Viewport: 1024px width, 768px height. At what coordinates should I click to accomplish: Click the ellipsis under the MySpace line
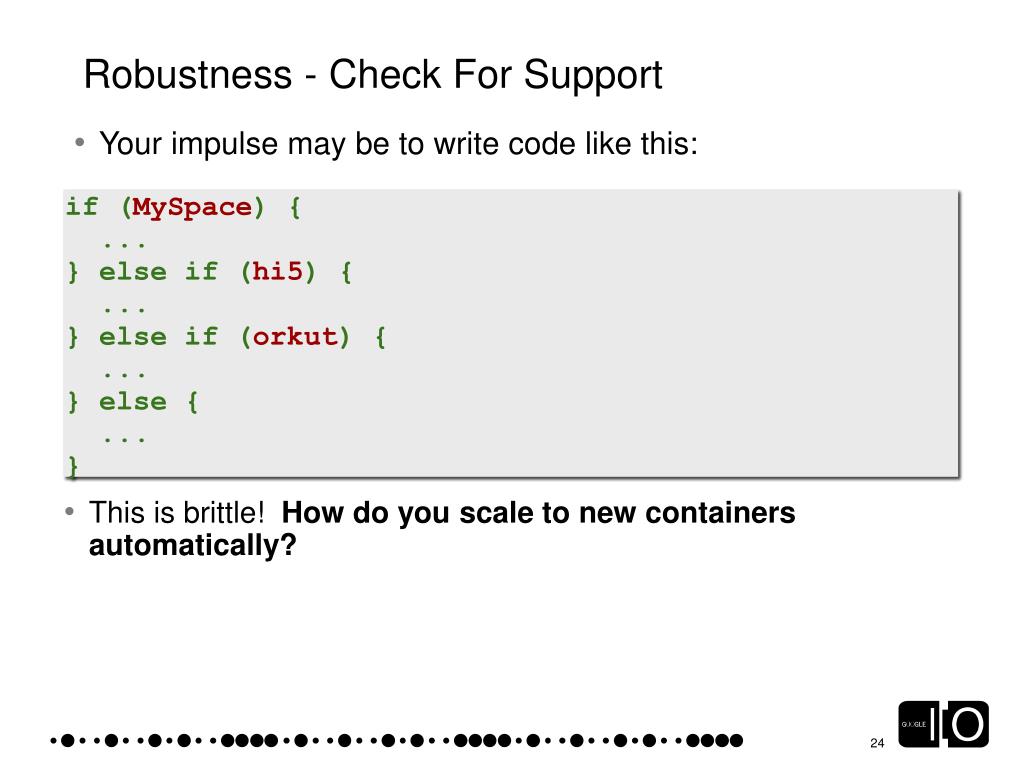click(x=123, y=246)
